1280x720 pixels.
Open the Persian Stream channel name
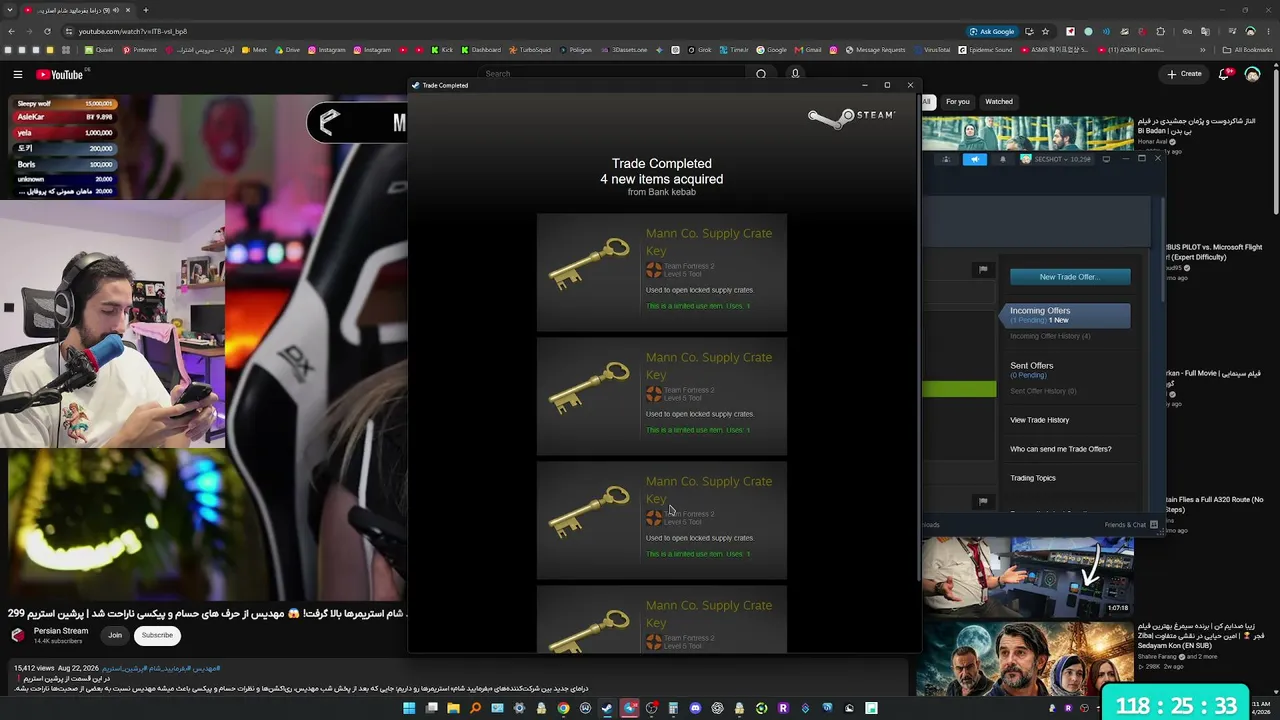tap(61, 631)
